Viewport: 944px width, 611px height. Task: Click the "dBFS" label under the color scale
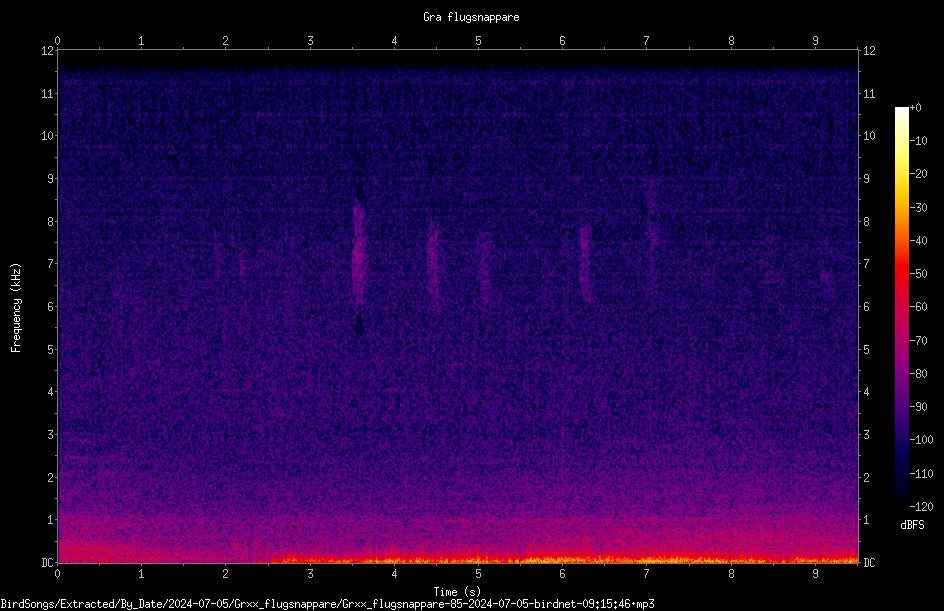coord(912,525)
